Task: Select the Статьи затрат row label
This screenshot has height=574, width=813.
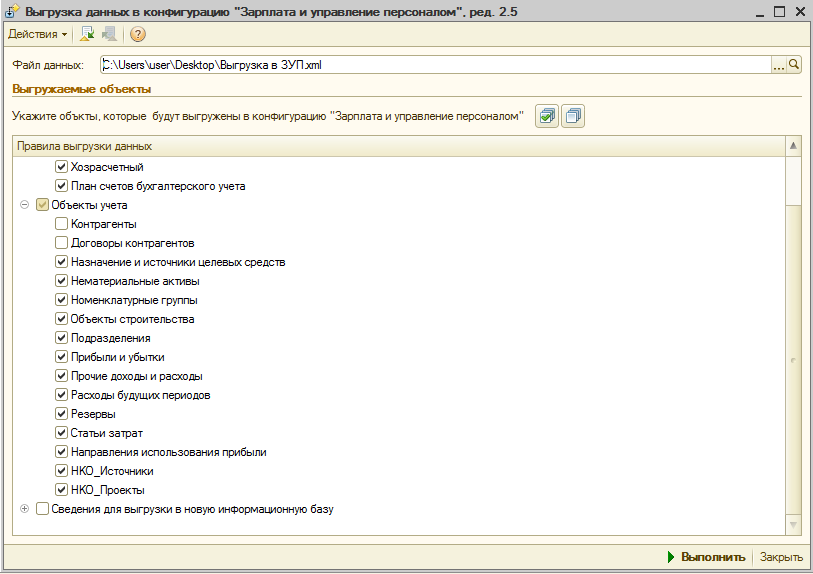Action: click(106, 433)
